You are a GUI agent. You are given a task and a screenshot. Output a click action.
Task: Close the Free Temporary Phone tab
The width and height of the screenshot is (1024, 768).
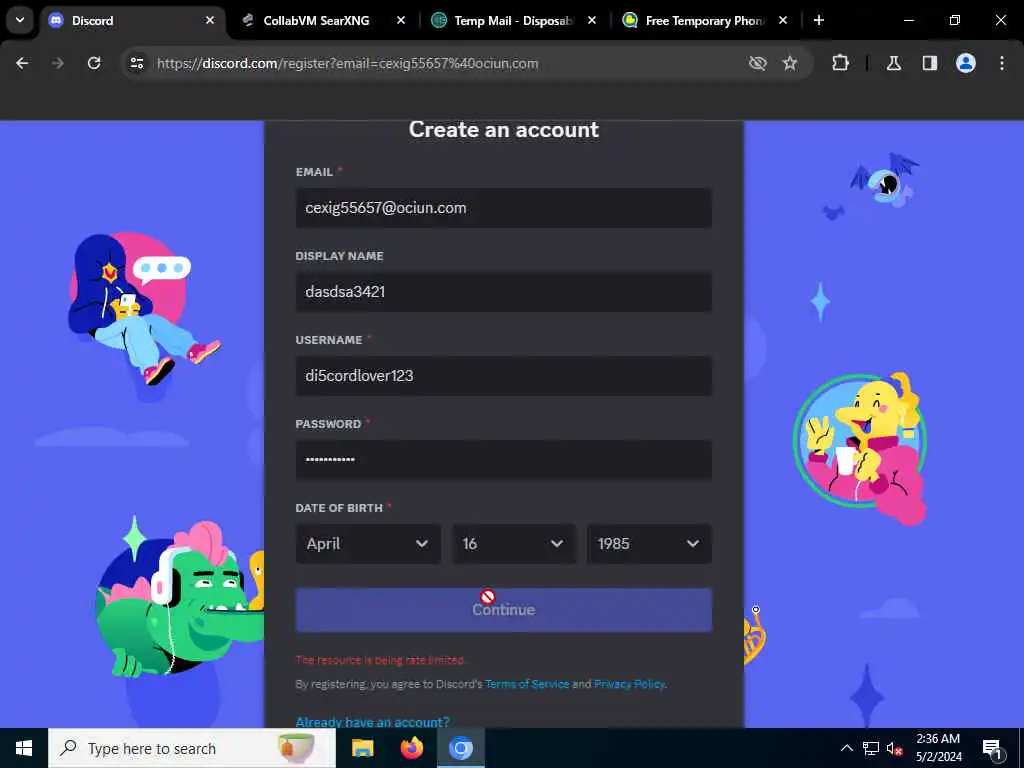tap(783, 20)
